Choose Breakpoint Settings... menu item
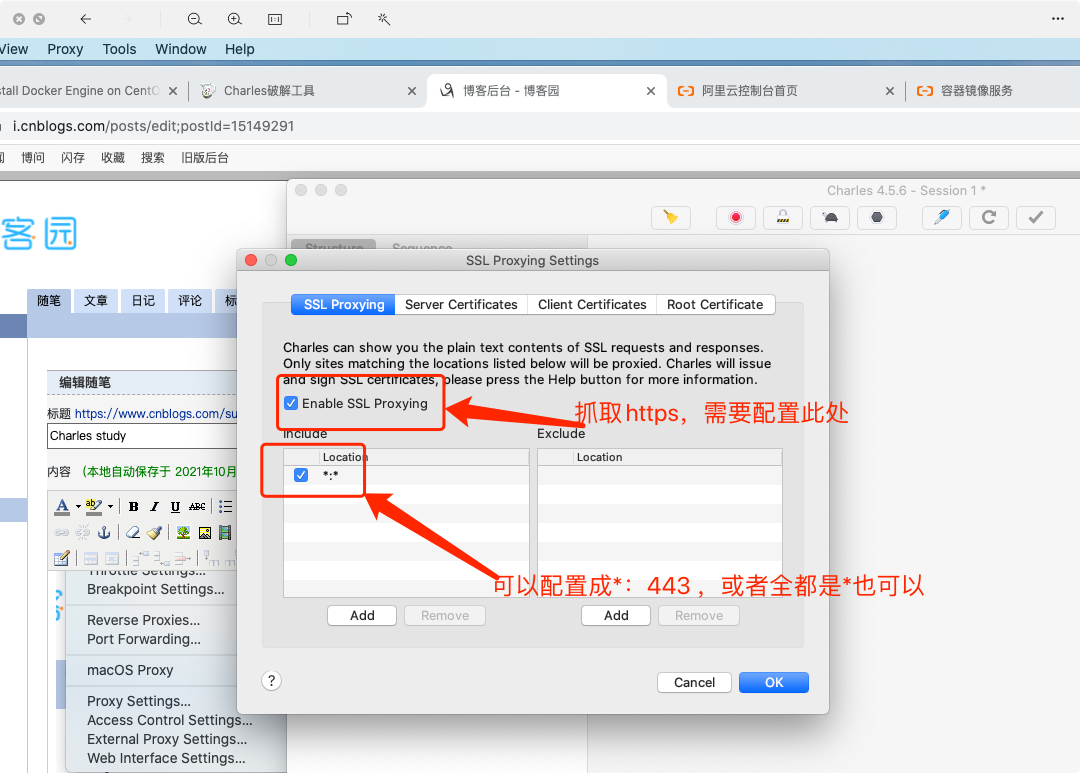Screen dimensions: 1080x773 click(156, 589)
